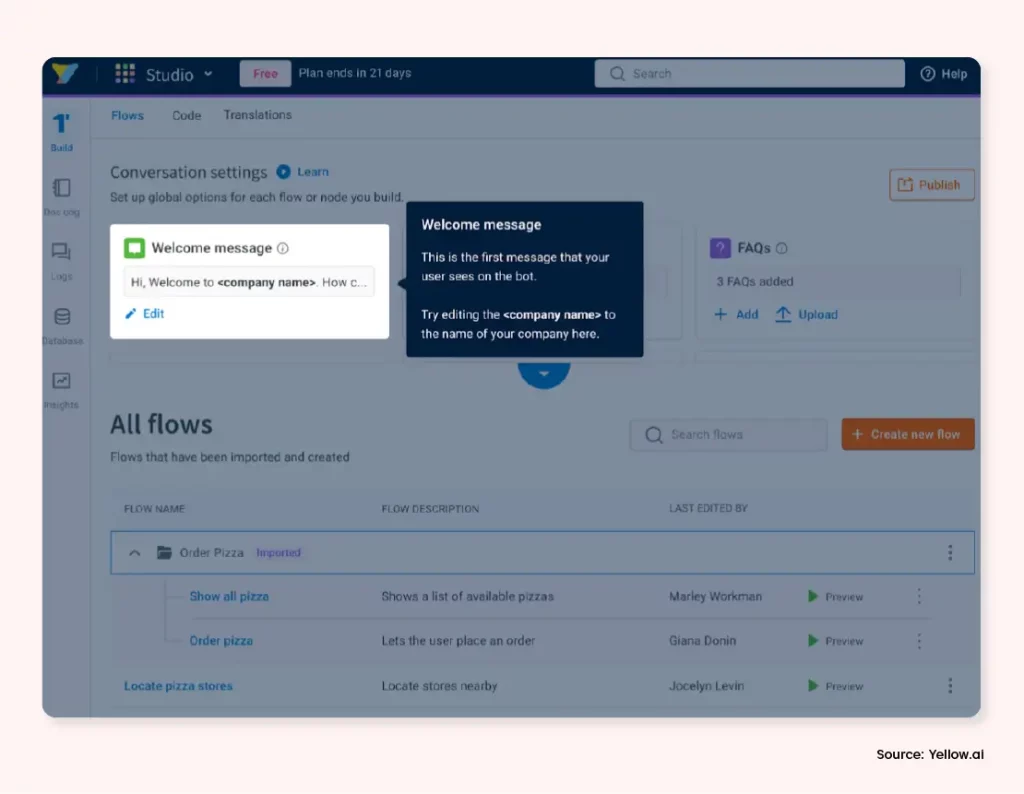Click the FLOW DESCRIPTION column header

430,509
